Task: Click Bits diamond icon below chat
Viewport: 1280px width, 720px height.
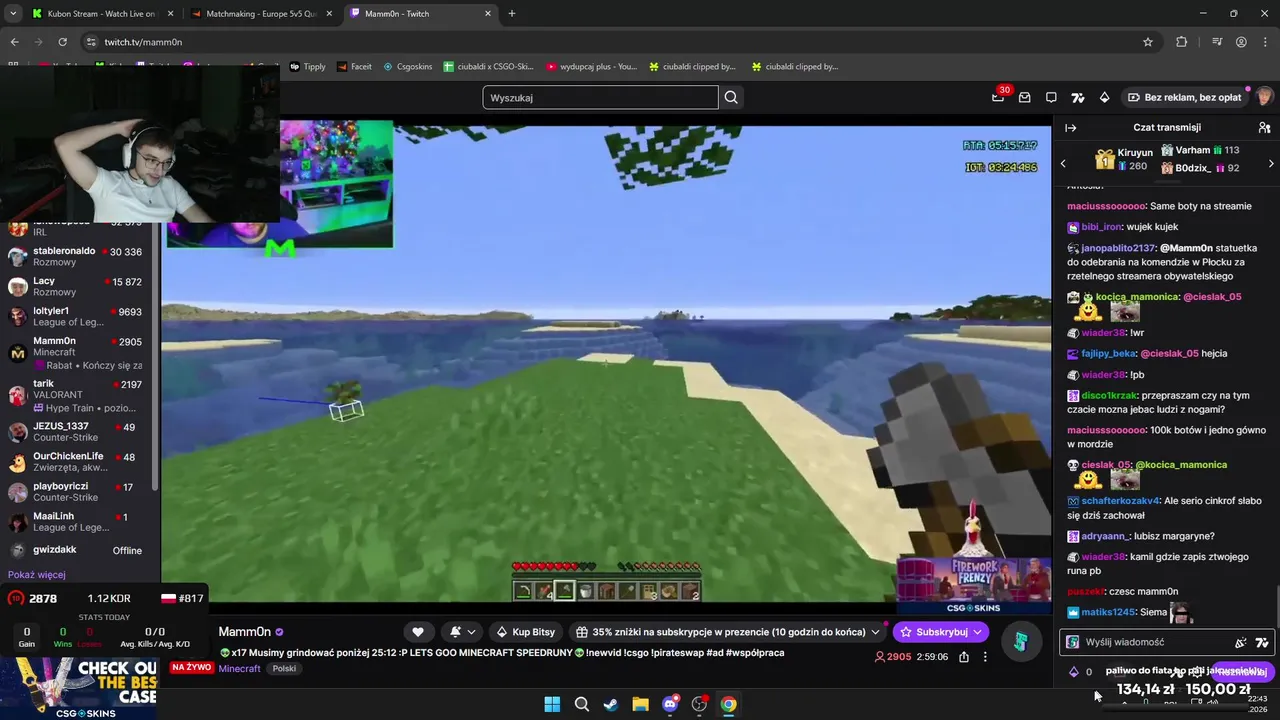Action: click(1074, 672)
